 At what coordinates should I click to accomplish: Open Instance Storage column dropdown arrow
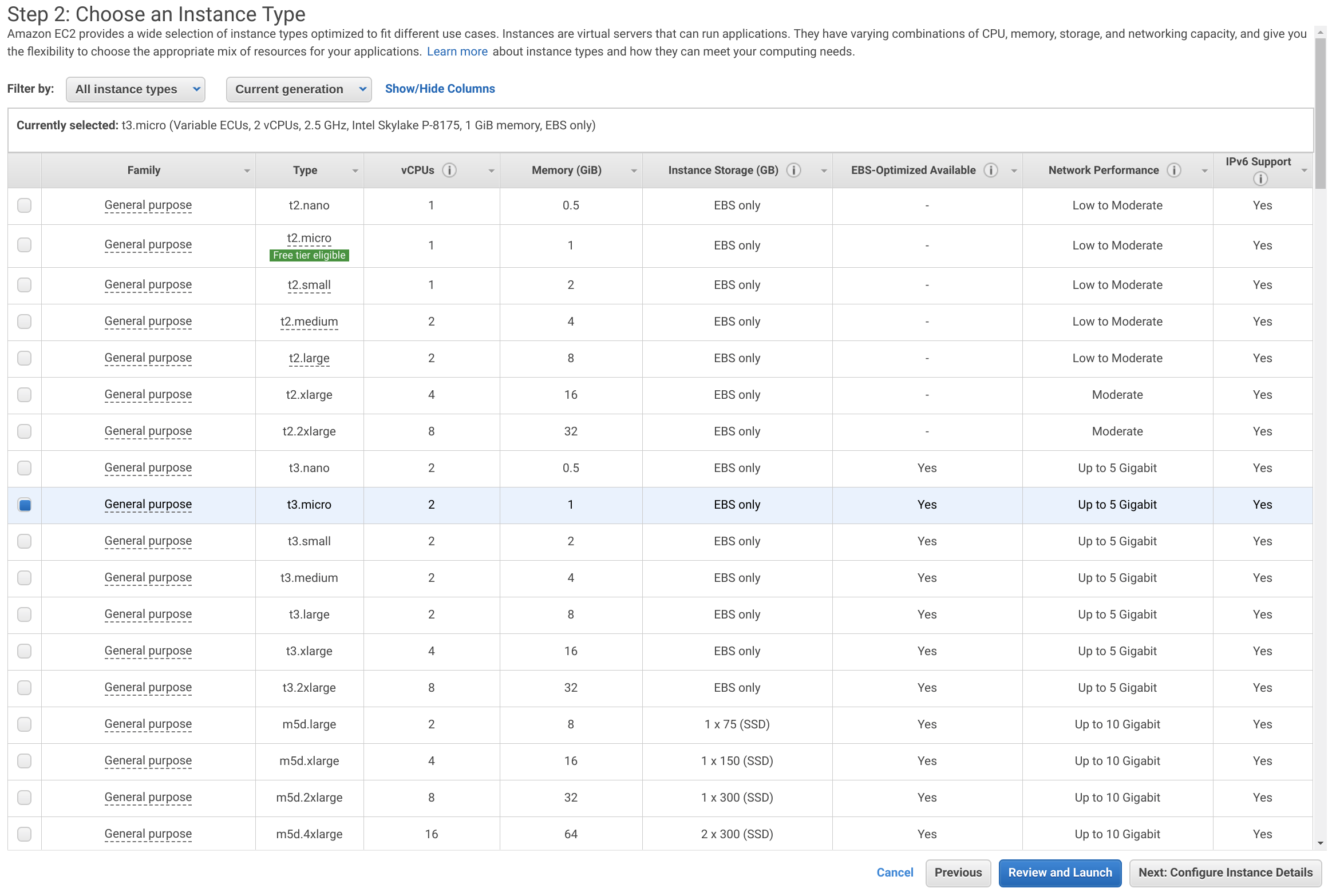824,171
